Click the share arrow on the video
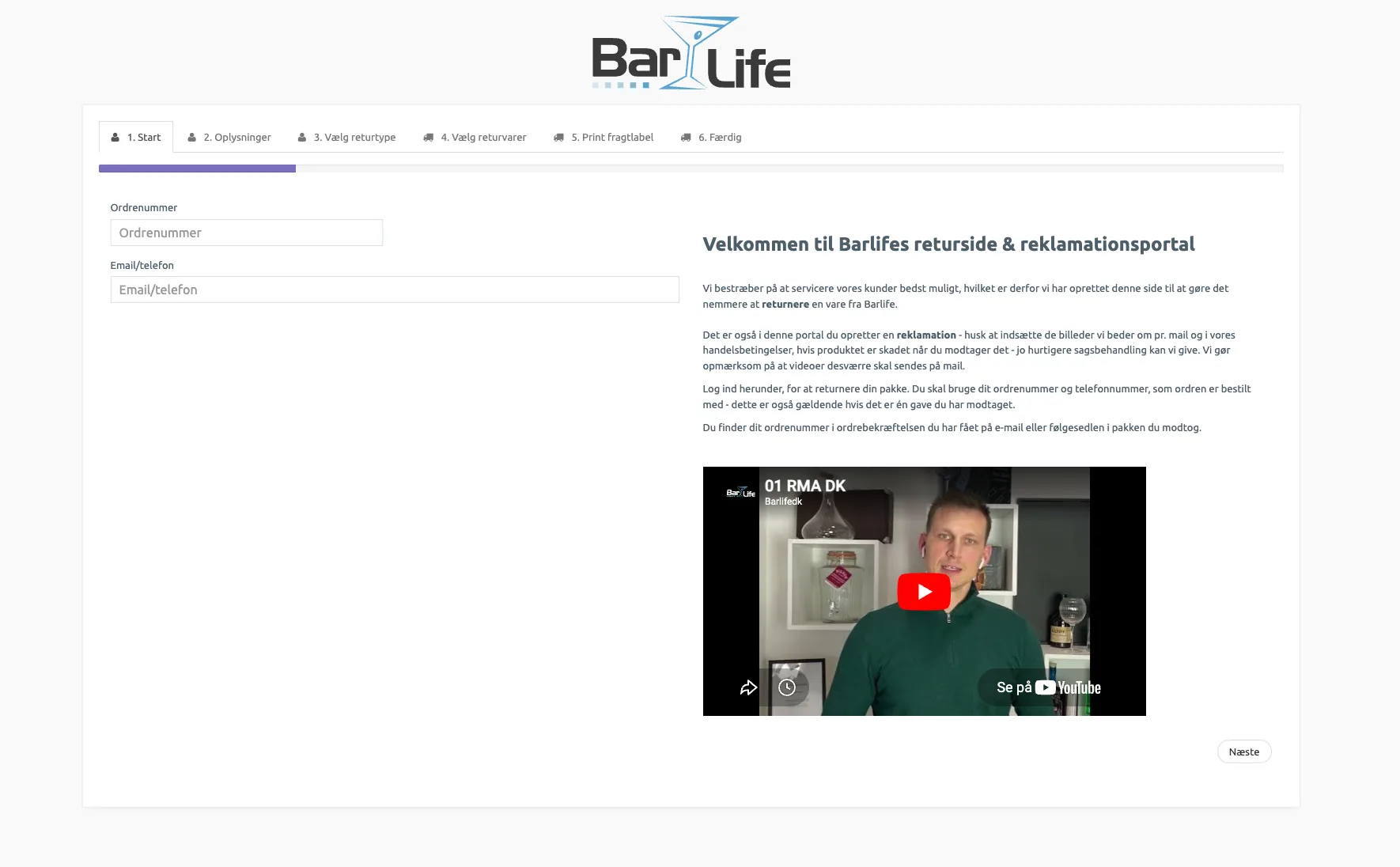The height and width of the screenshot is (867, 1400). (x=748, y=687)
